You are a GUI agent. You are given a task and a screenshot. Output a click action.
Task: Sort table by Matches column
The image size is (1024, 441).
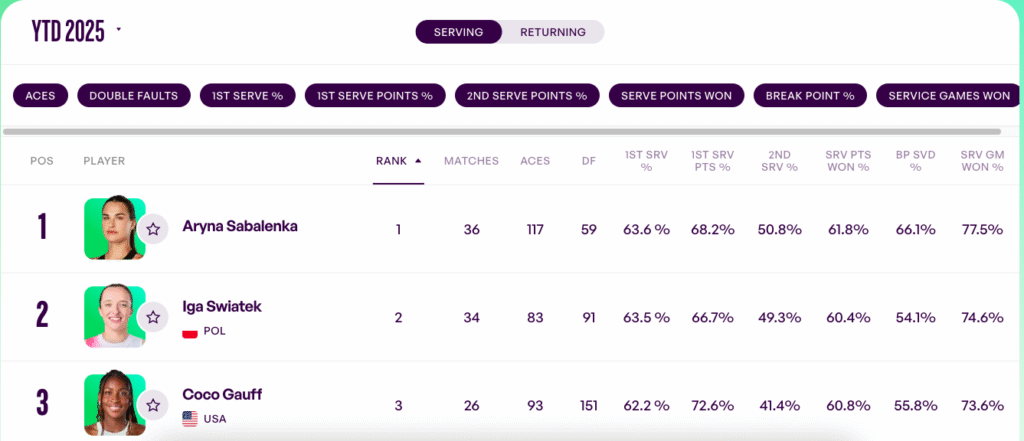pos(471,161)
